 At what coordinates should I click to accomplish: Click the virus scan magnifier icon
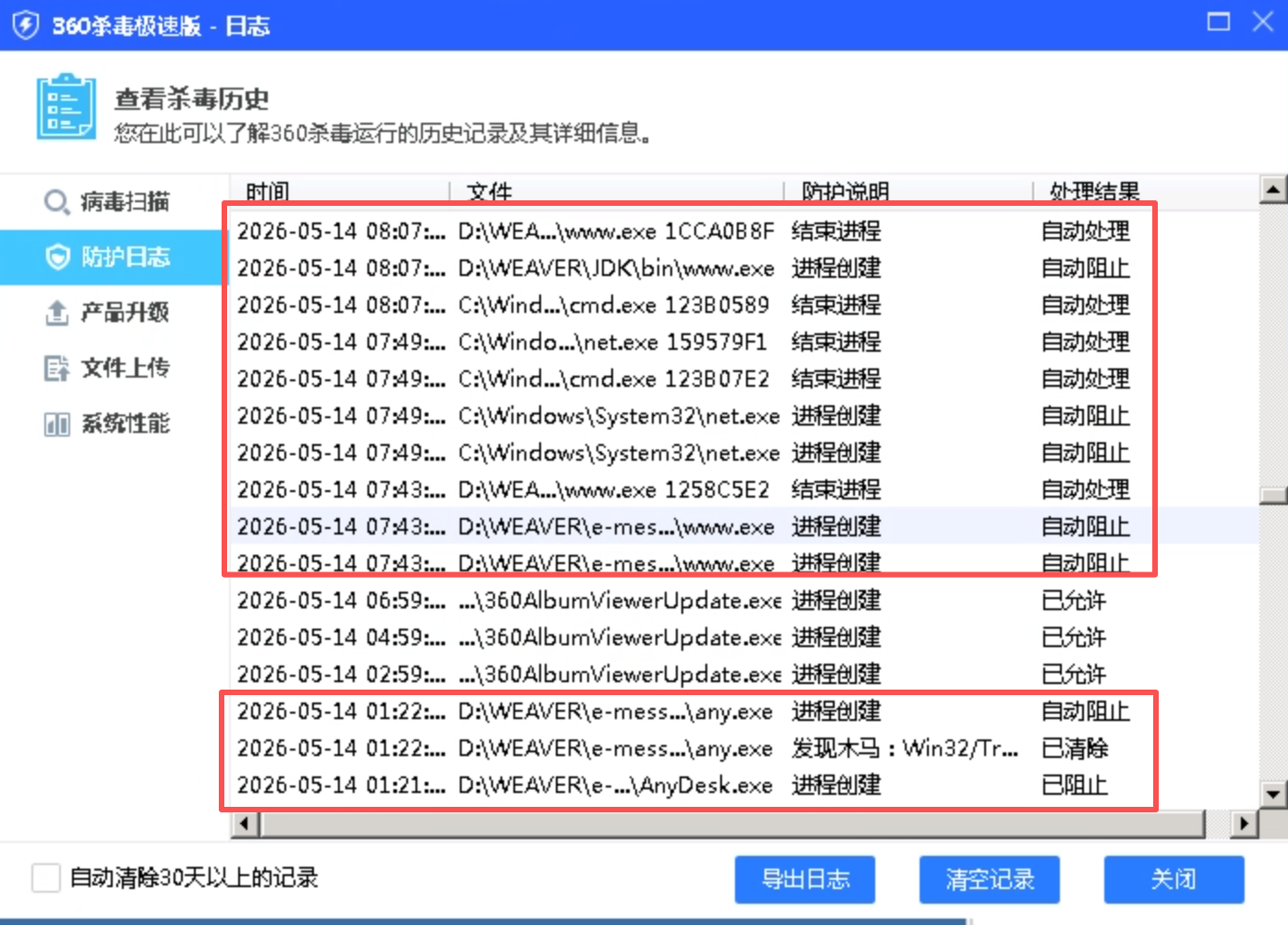click(56, 202)
